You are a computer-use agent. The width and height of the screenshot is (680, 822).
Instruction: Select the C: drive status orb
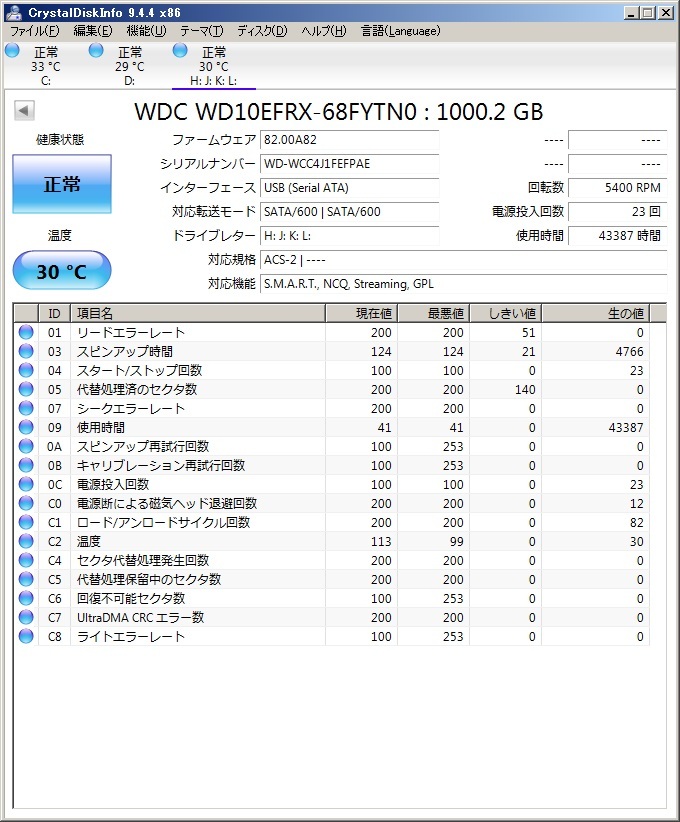point(12,50)
